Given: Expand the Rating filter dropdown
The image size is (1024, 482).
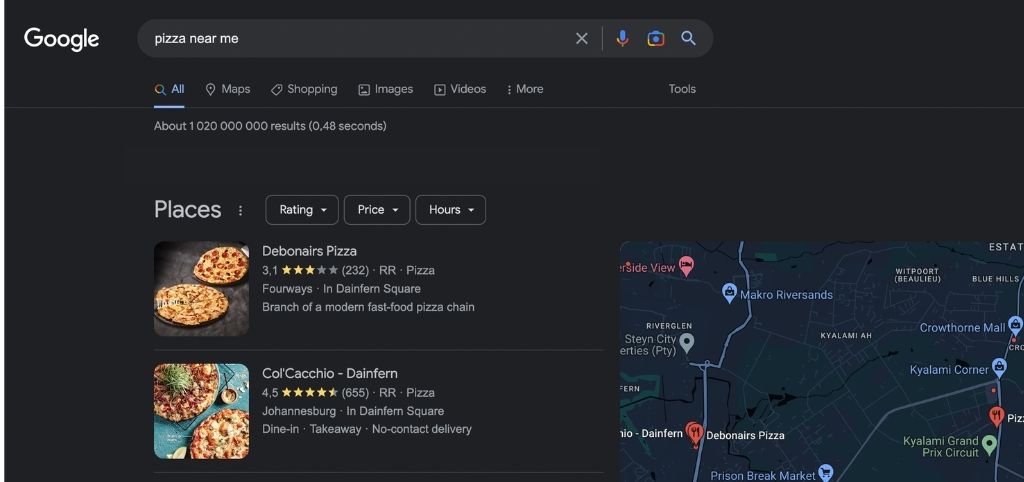Looking at the screenshot, I should click(302, 210).
